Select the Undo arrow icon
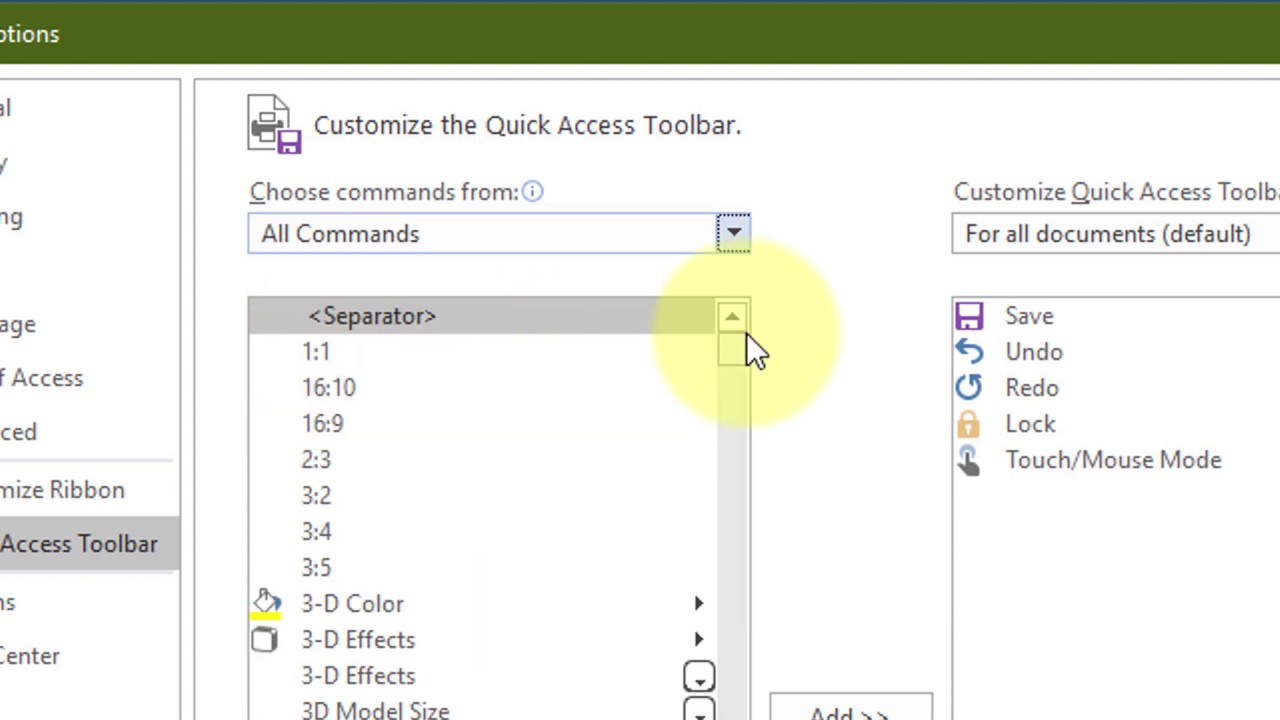The width and height of the screenshot is (1280, 720). (x=969, y=352)
